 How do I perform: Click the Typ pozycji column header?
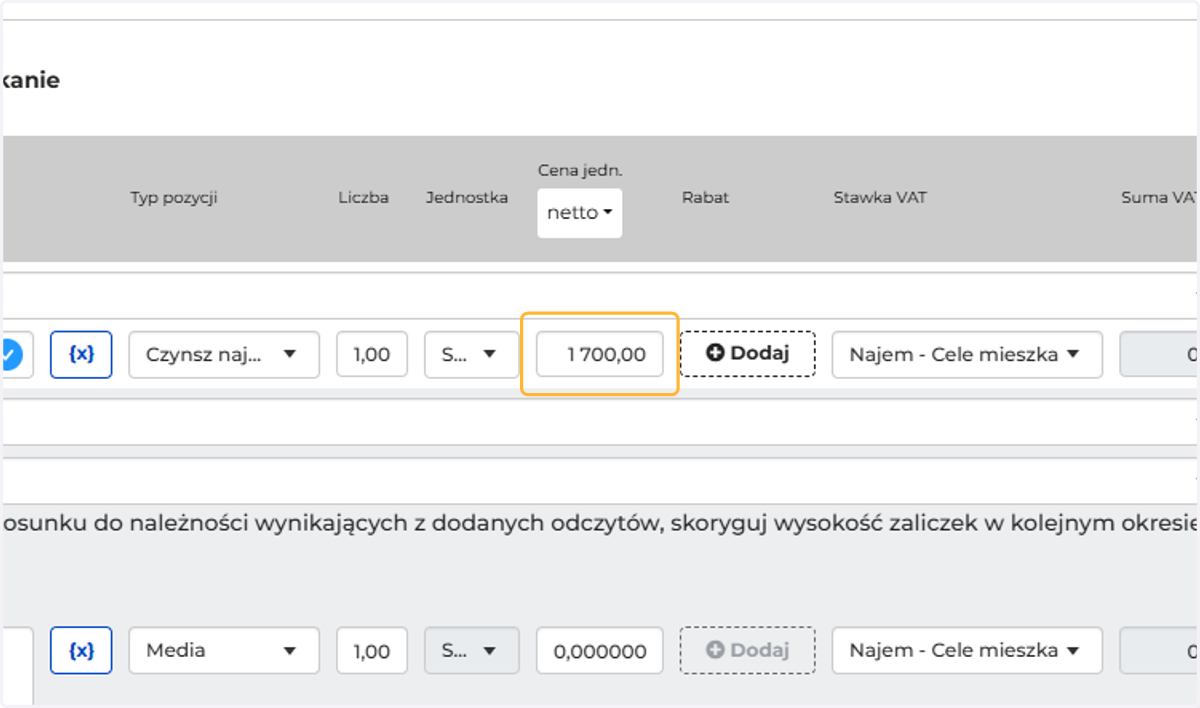coord(174,198)
